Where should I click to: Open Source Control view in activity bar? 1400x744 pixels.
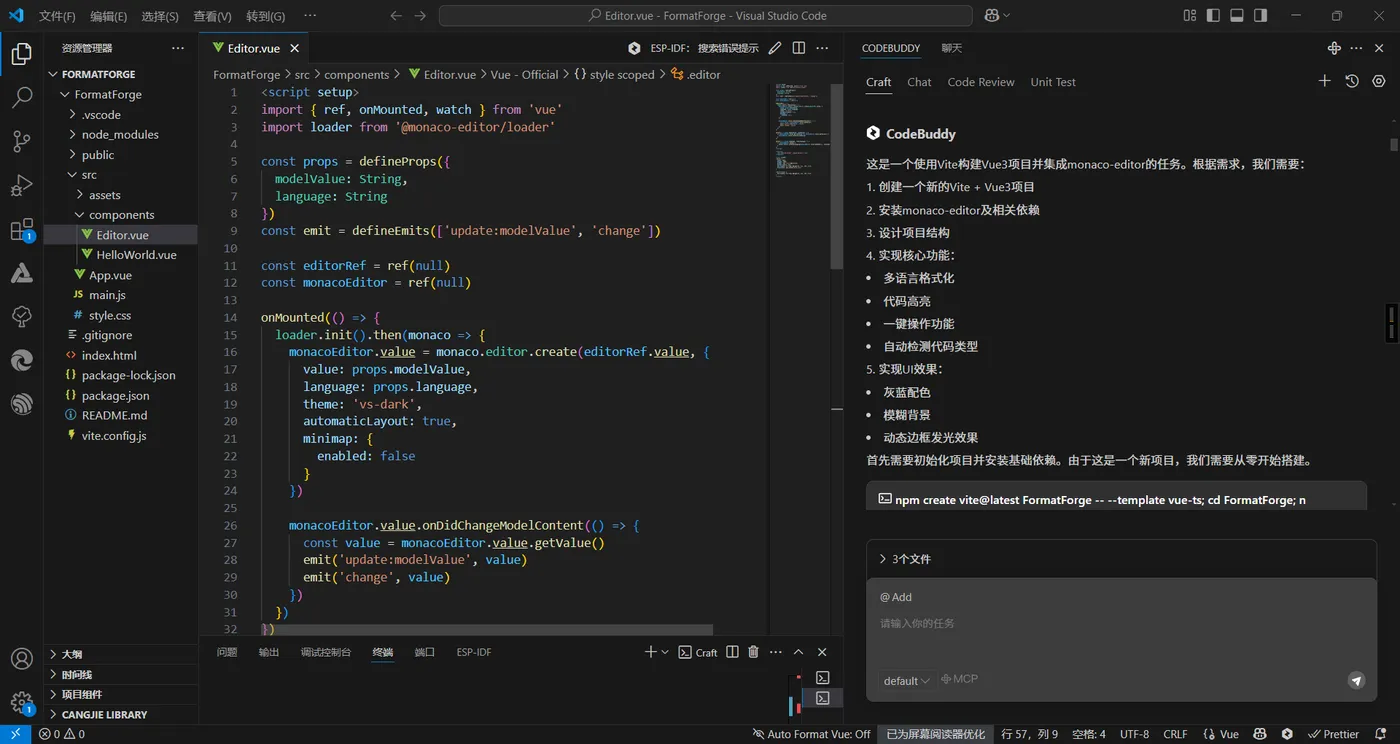pyautogui.click(x=21, y=141)
